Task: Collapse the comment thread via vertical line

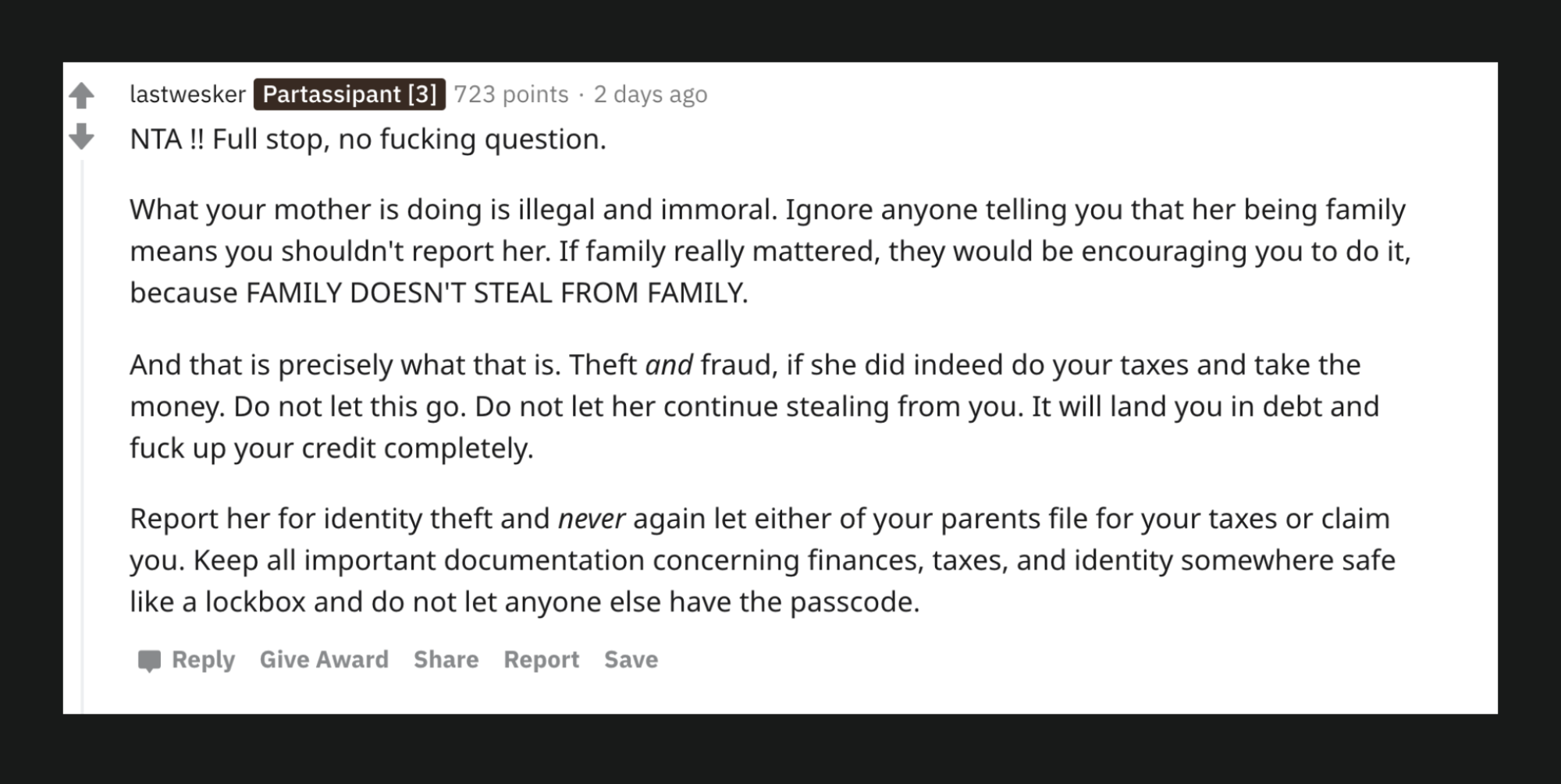Action: 82,429
